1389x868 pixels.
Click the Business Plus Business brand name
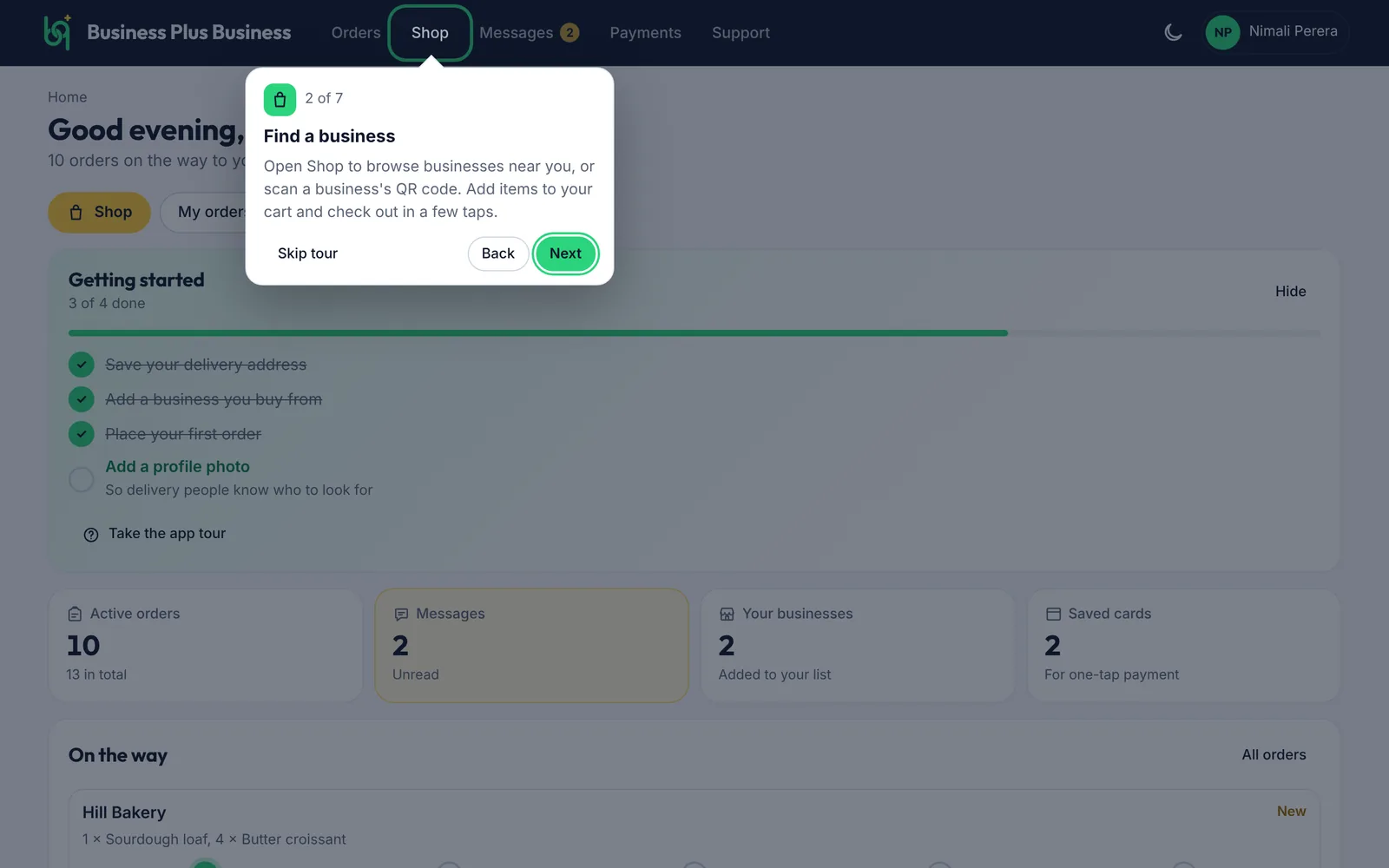pyautogui.click(x=189, y=33)
